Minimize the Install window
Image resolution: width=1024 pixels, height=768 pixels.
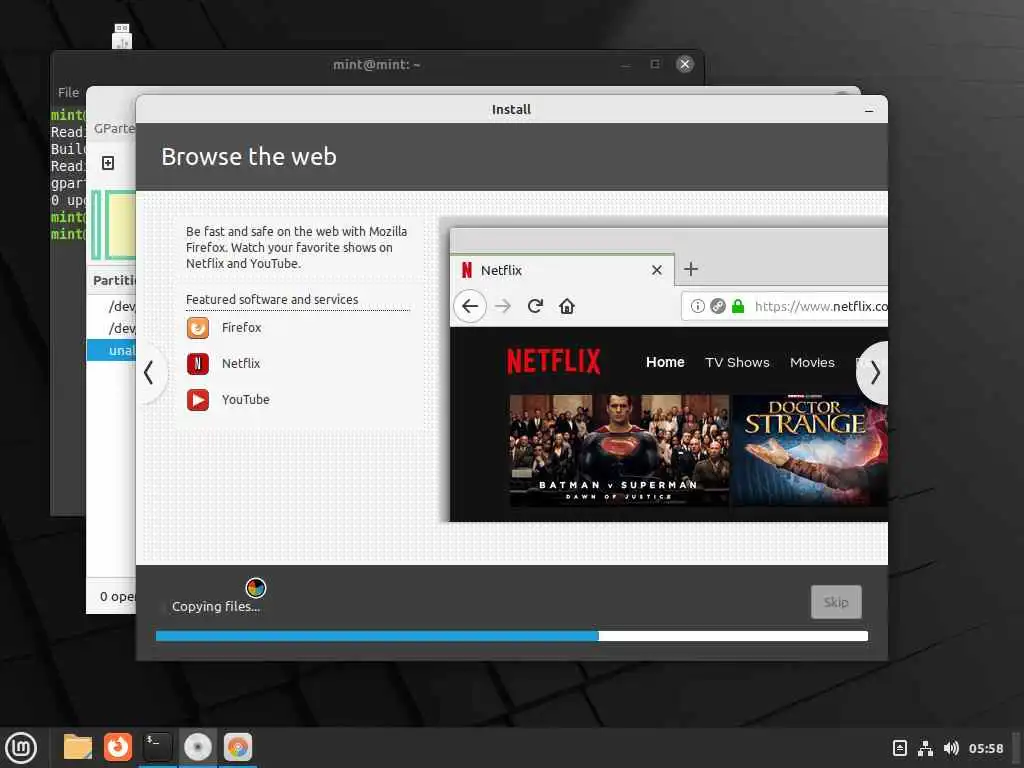[869, 110]
